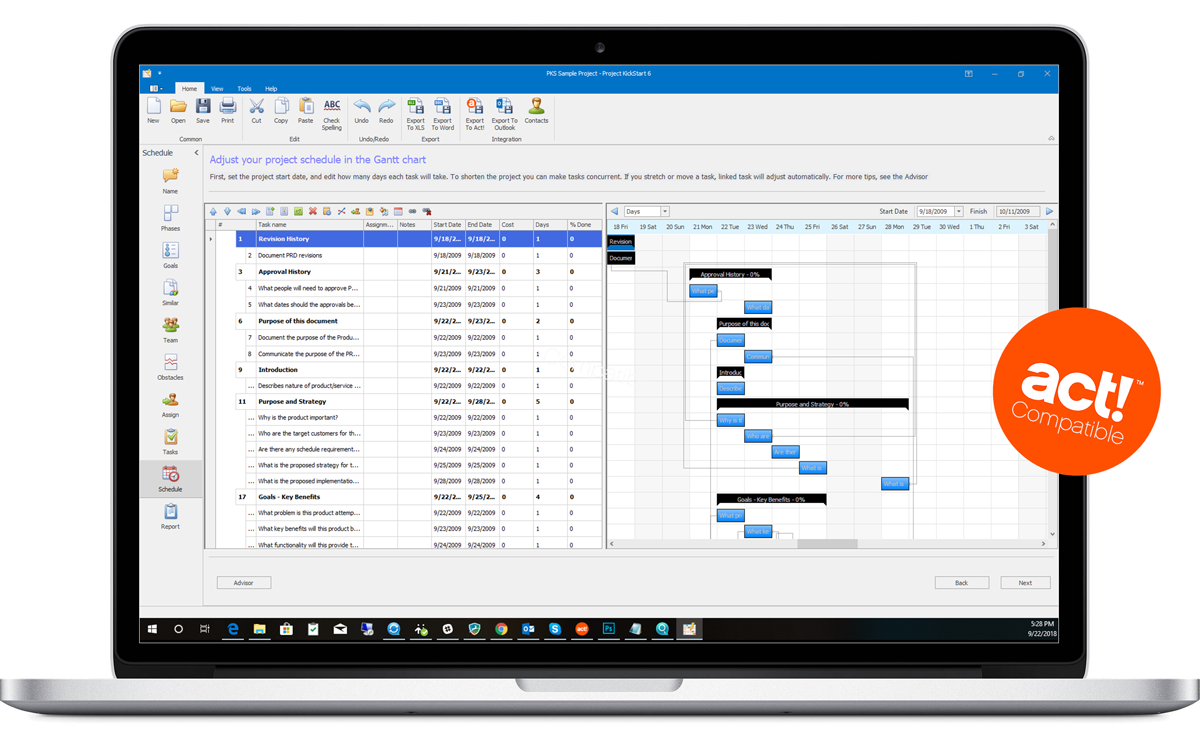The image size is (1200, 740).
Task: Export the project to Act!
Action: click(x=475, y=114)
